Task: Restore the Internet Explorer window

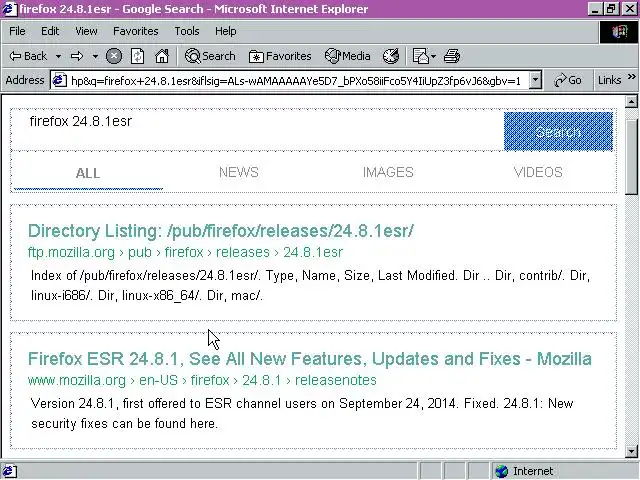Action: [x=611, y=9]
